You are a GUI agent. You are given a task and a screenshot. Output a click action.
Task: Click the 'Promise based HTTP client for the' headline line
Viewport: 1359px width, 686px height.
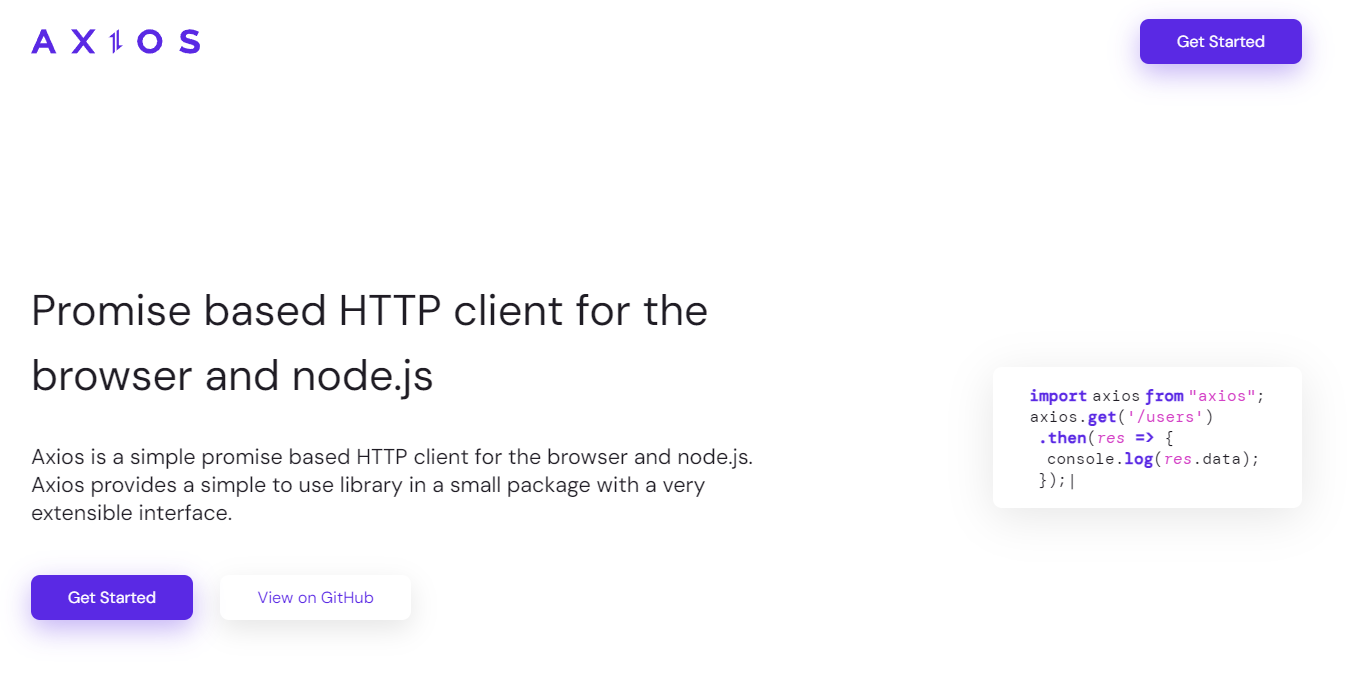370,311
